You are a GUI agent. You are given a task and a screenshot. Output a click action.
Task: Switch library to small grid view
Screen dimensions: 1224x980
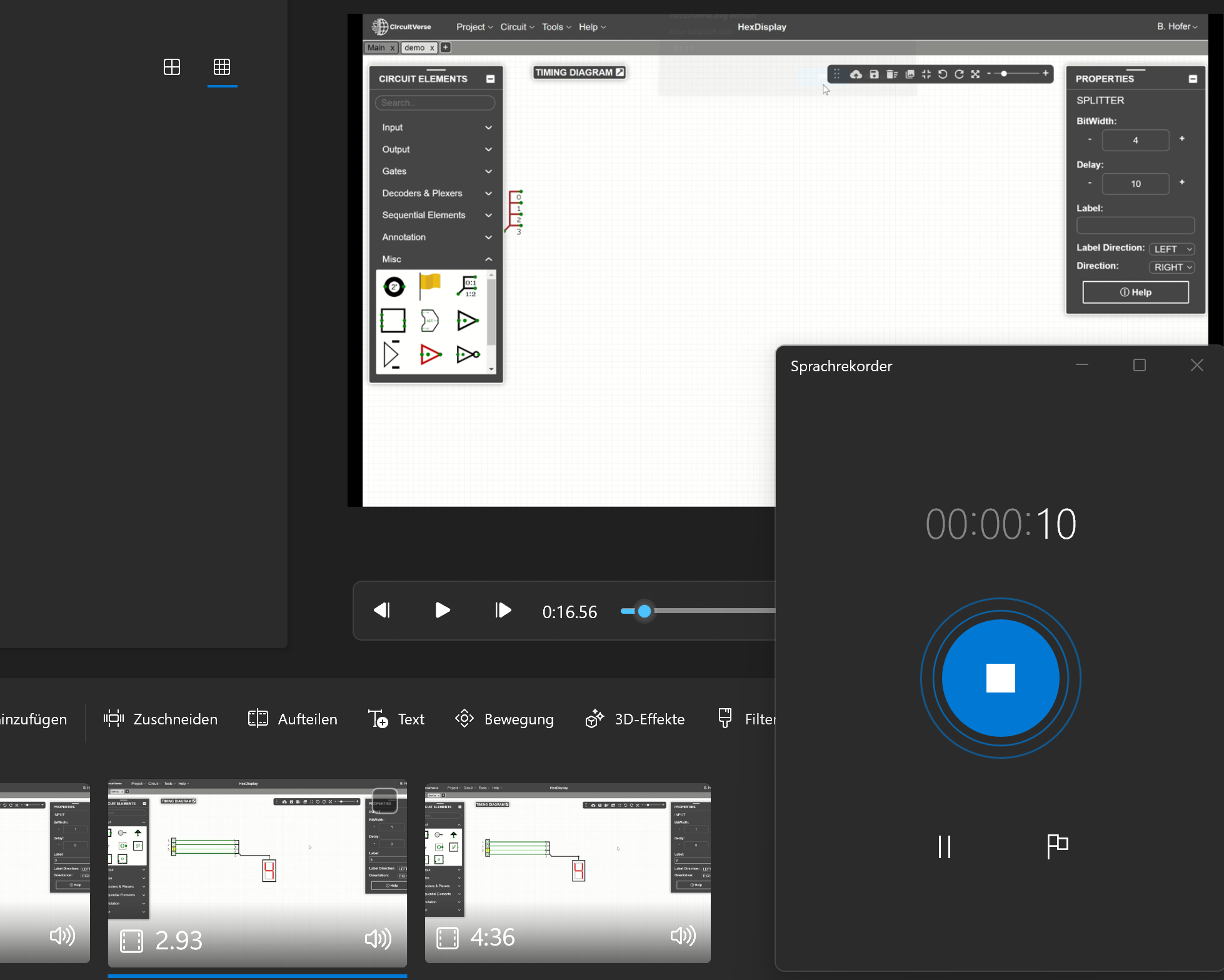(222, 67)
